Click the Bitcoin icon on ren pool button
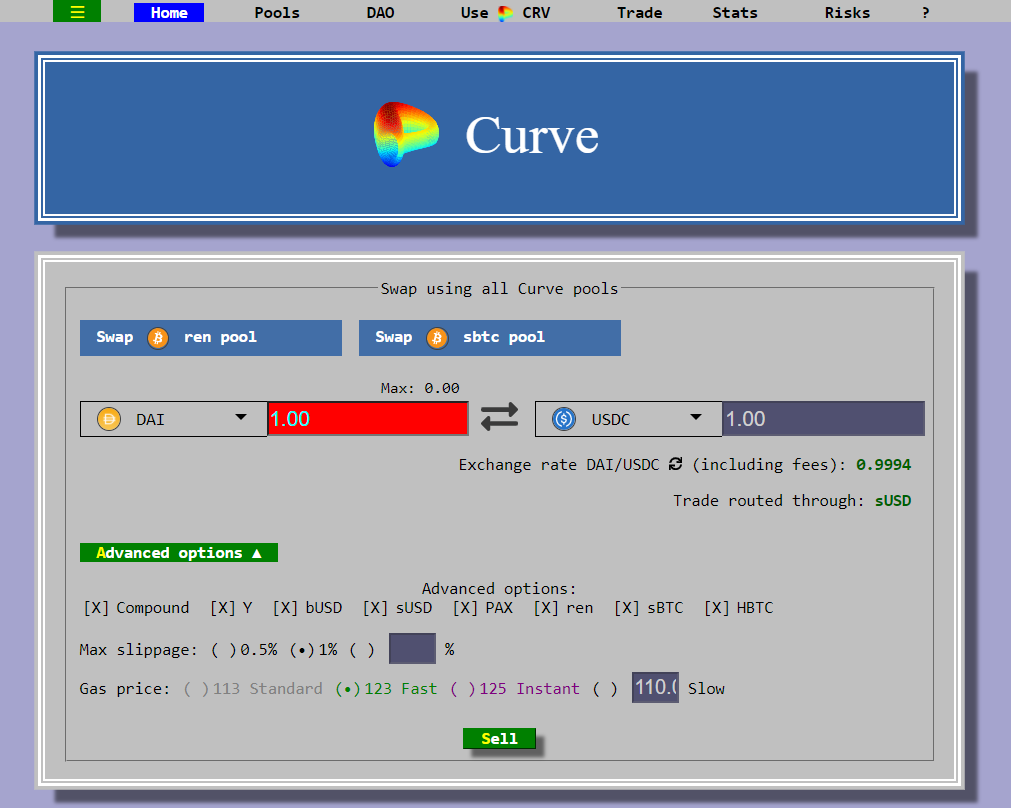Viewport: 1011px width, 808px height. 158,338
